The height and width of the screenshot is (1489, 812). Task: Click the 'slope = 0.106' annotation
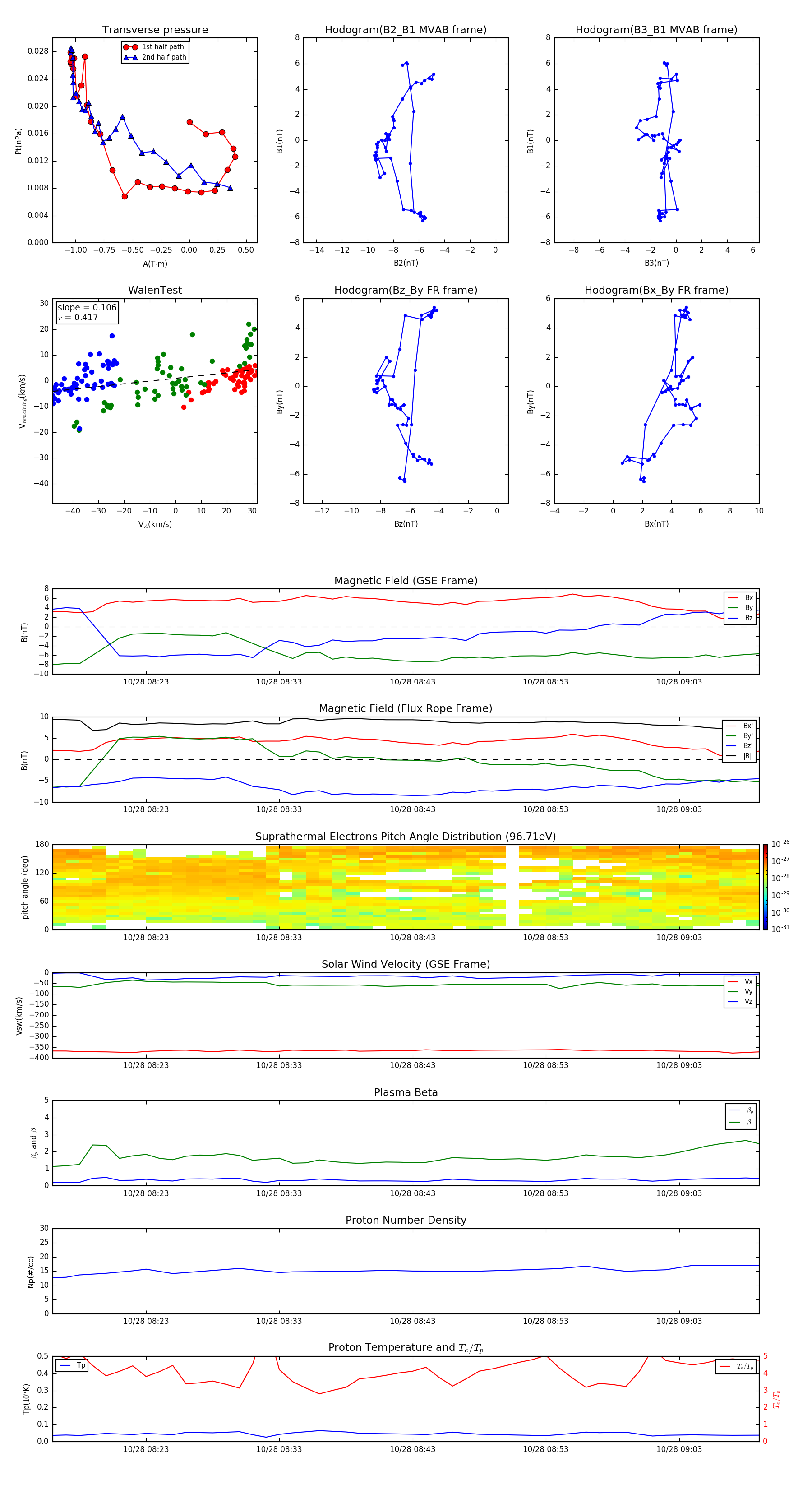pyautogui.click(x=87, y=308)
